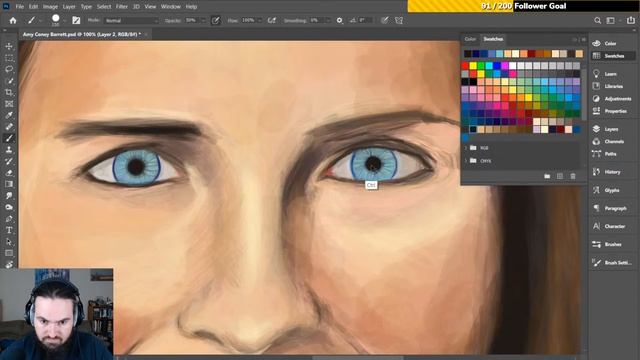Select the Eyedropper tool
This screenshot has height=360, width=640.
pyautogui.click(x=9, y=116)
